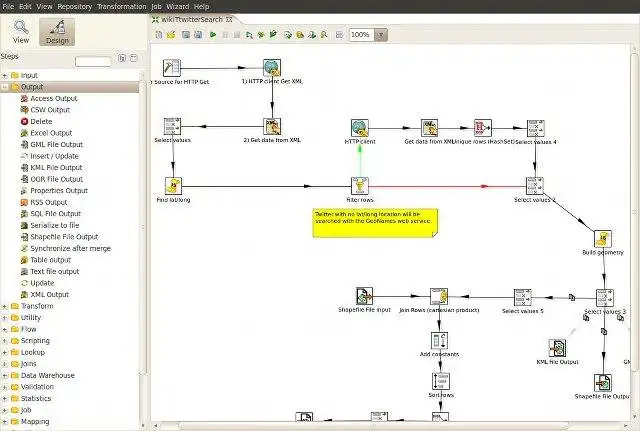Select the 'Unique rows (HashSet)' step icon
This screenshot has width=640, height=431.
pyautogui.click(x=483, y=128)
